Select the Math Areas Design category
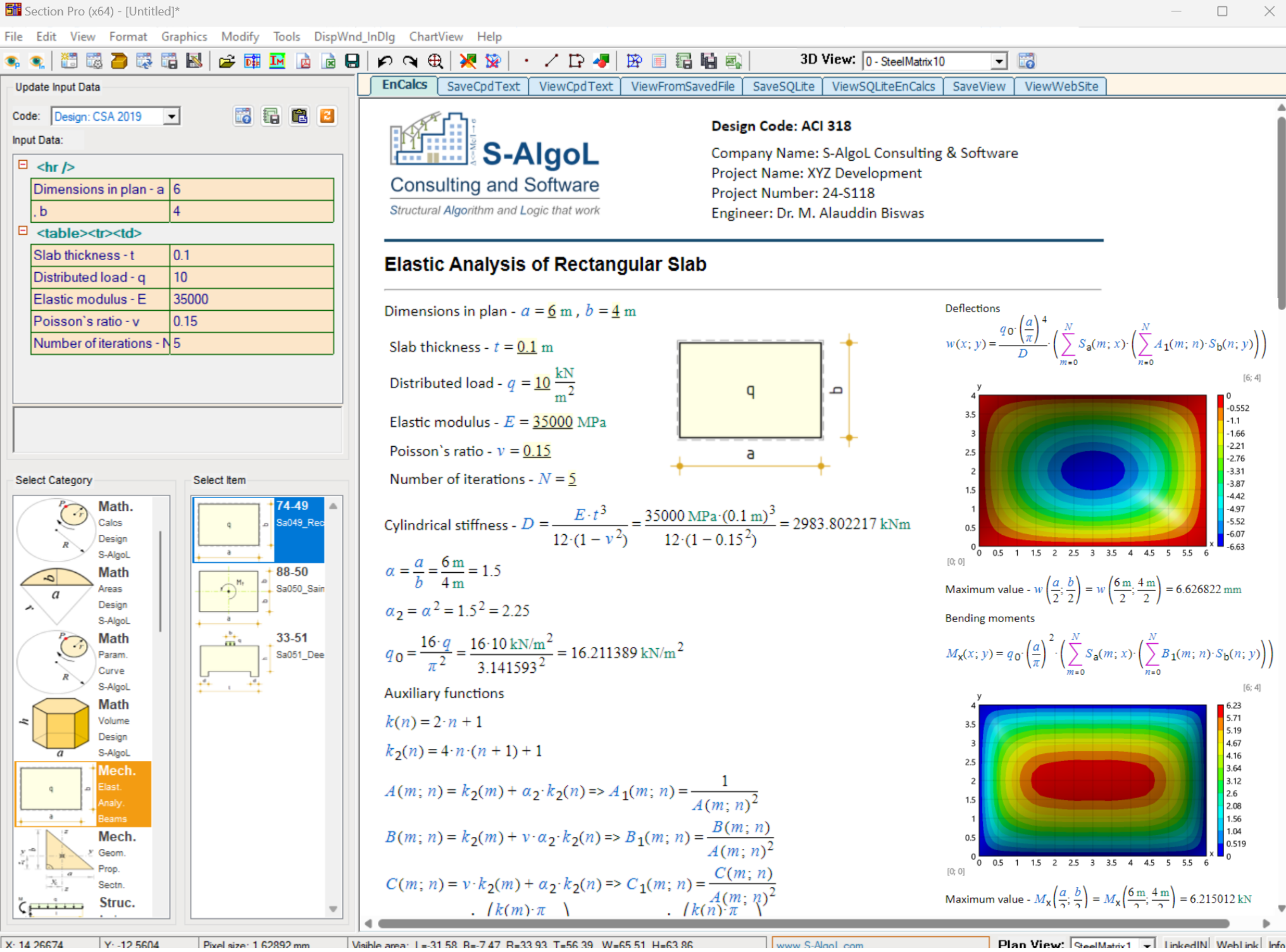This screenshot has height=952, width=1286. [x=83, y=596]
